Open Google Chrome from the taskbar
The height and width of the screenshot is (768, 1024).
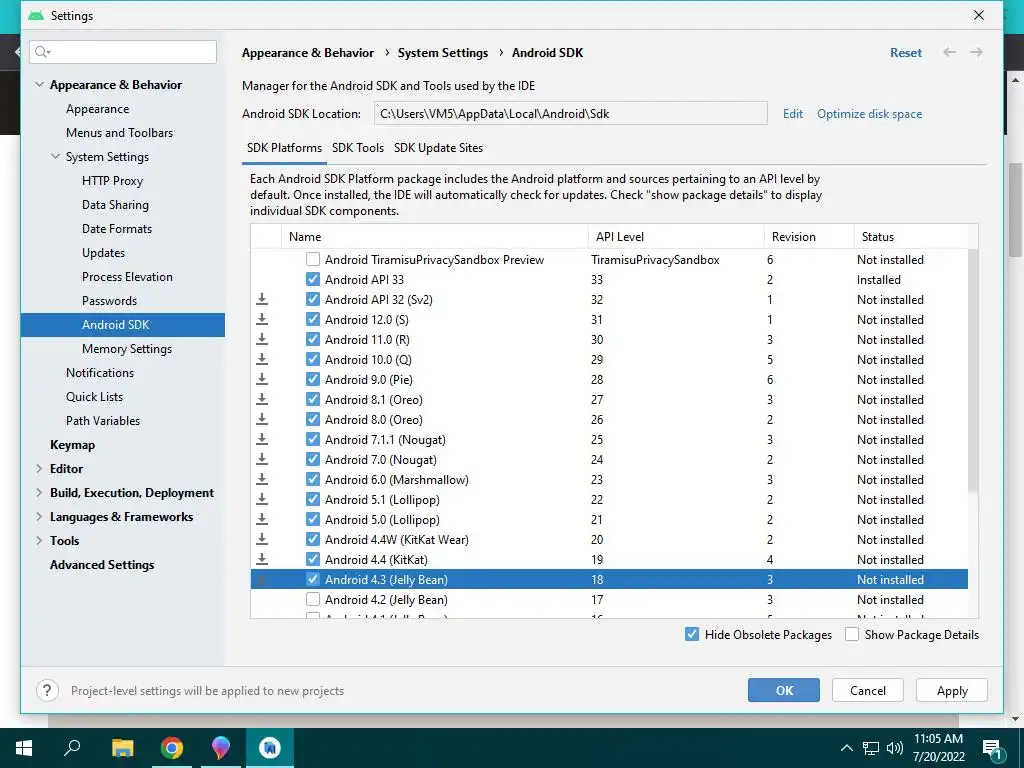coord(172,748)
